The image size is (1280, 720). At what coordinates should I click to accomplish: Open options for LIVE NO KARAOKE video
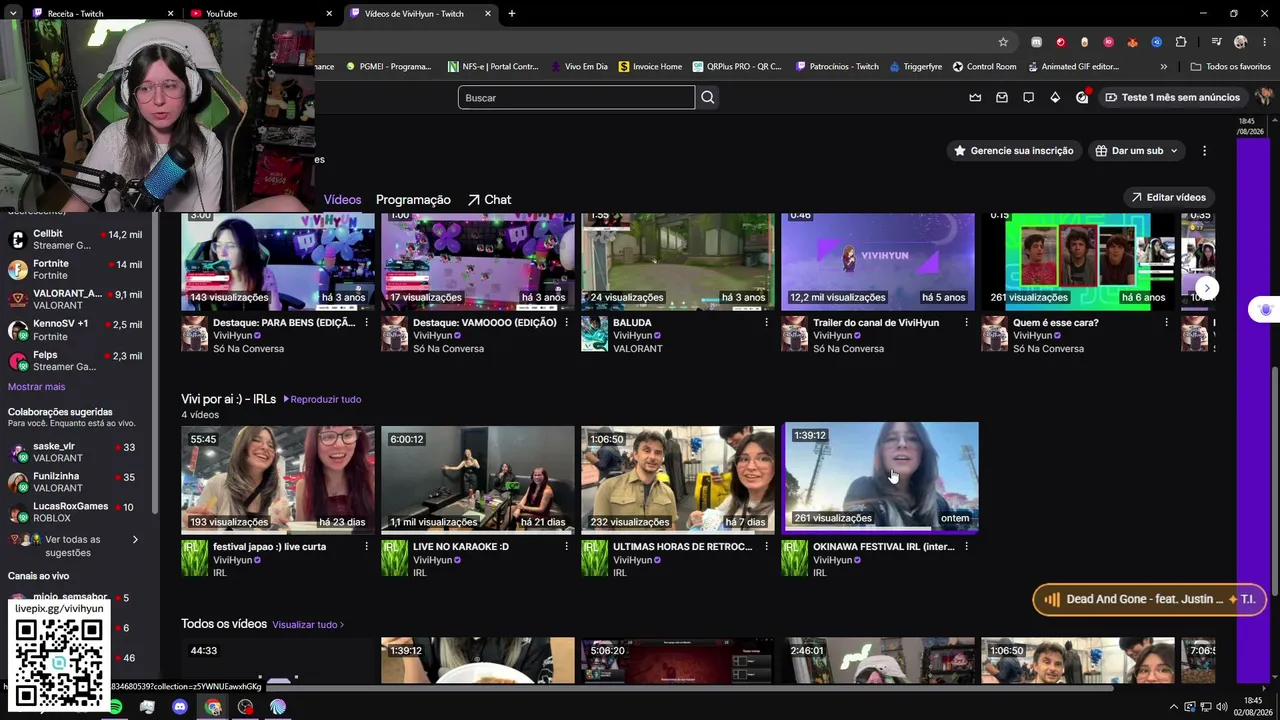tap(566, 547)
